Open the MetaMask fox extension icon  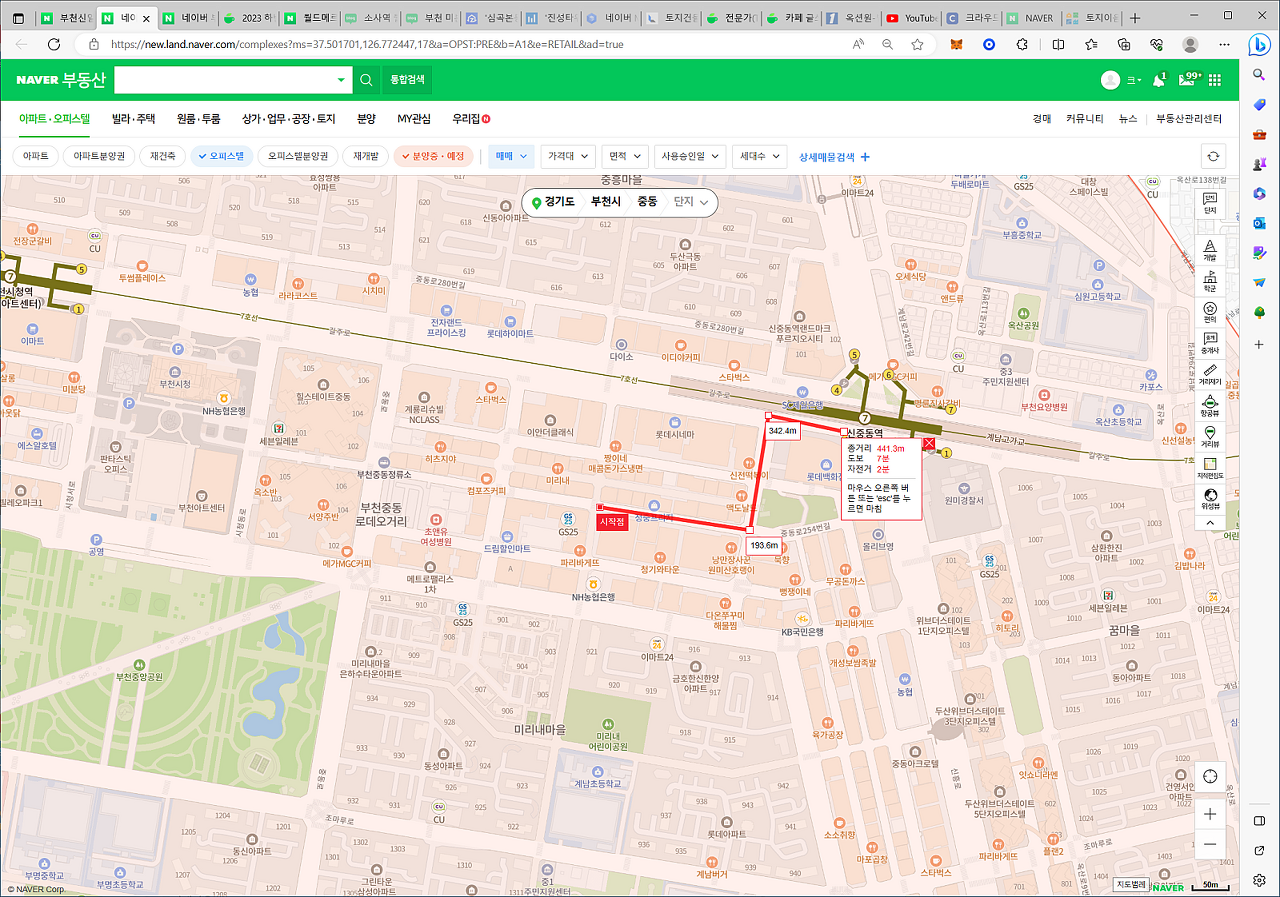(957, 45)
